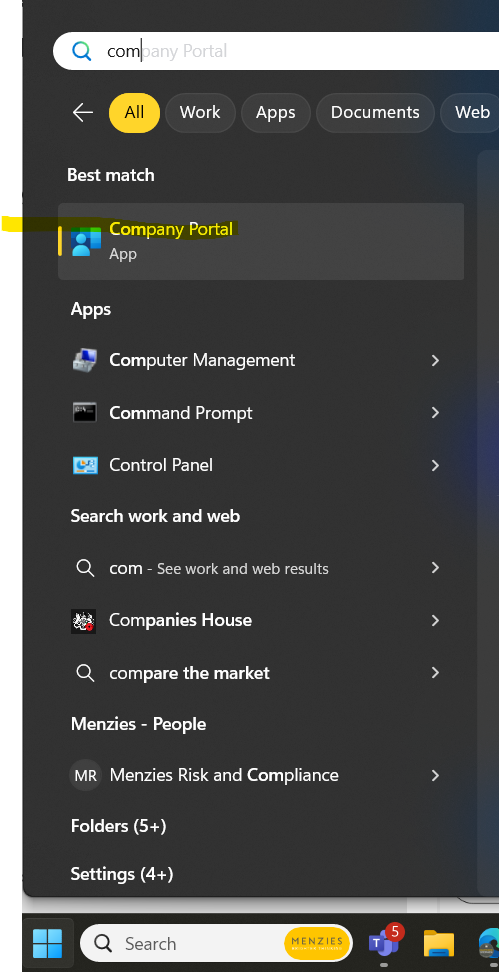Expand Computer Management options chevron
499x972 pixels.
pos(435,360)
